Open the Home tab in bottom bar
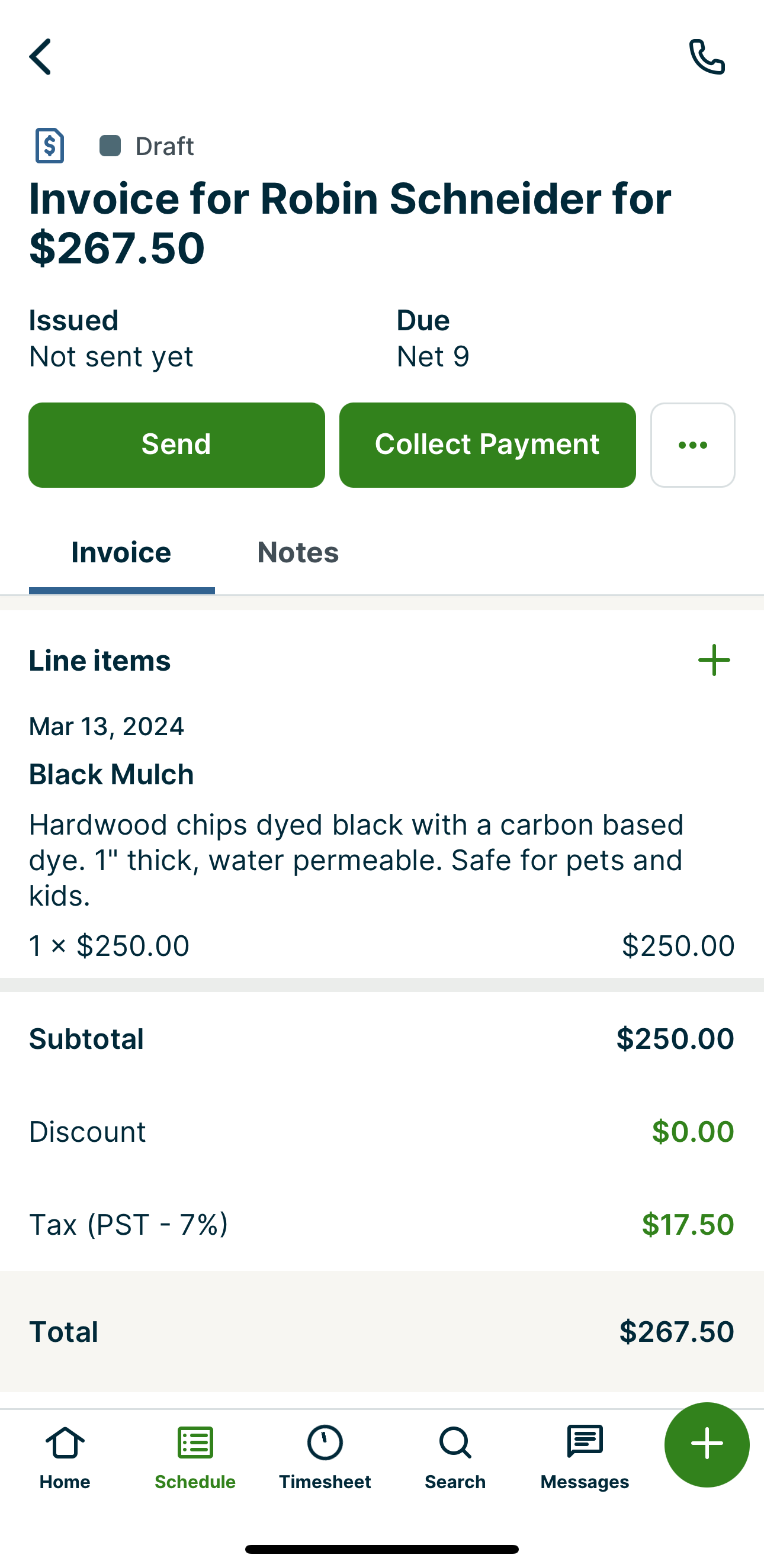This screenshot has height=1568, width=764. click(x=65, y=1457)
